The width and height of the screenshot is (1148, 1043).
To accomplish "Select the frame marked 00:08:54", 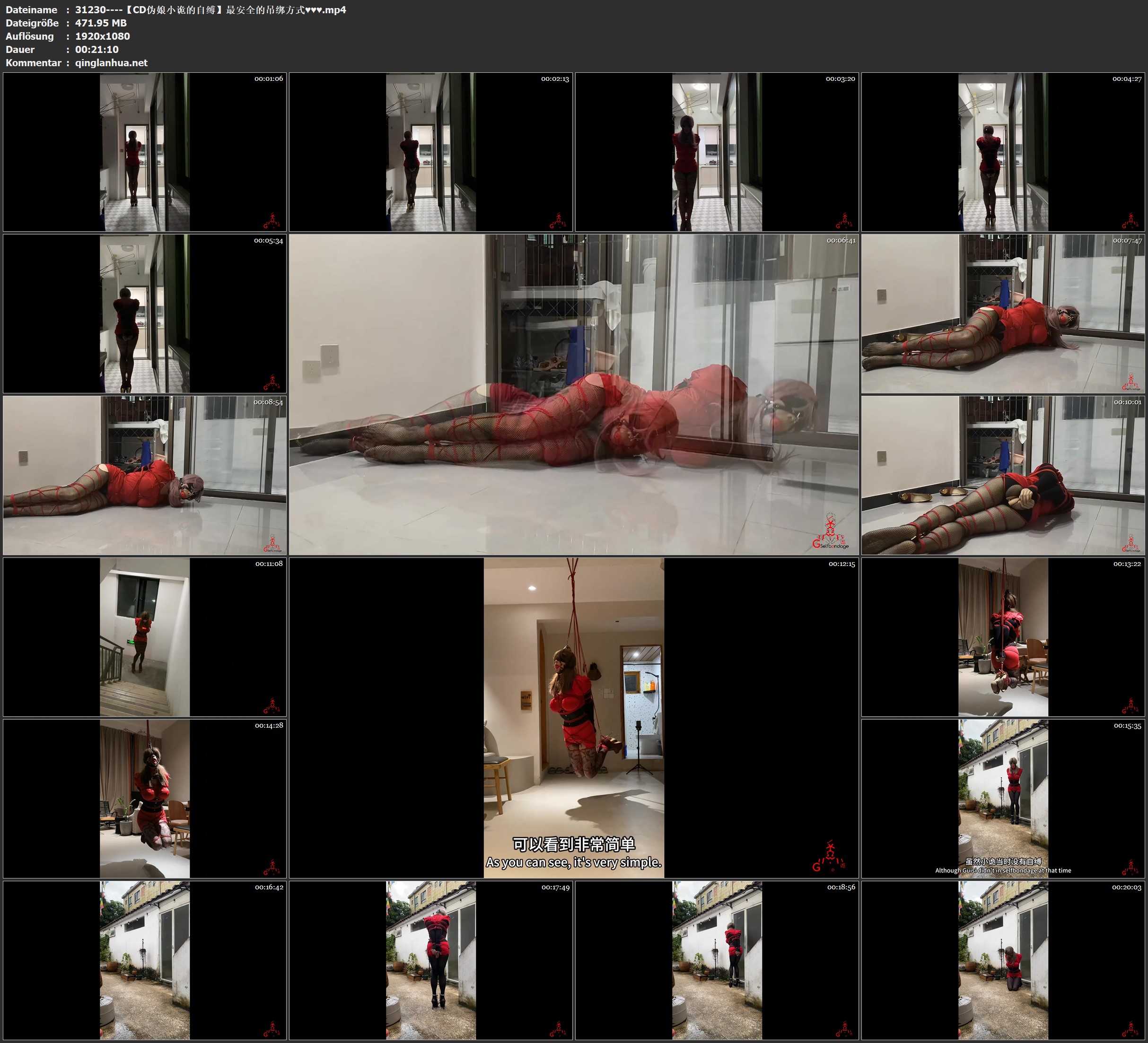I will point(145,475).
